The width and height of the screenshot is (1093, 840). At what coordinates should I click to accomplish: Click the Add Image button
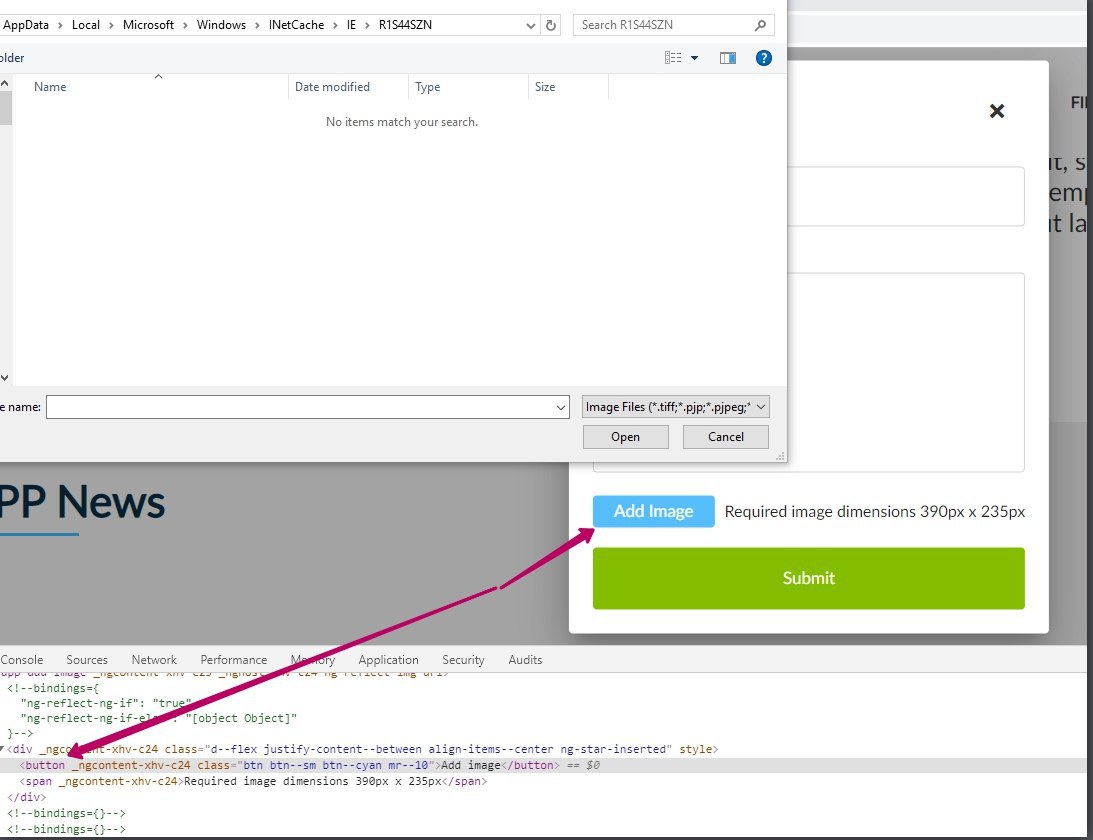coord(653,512)
